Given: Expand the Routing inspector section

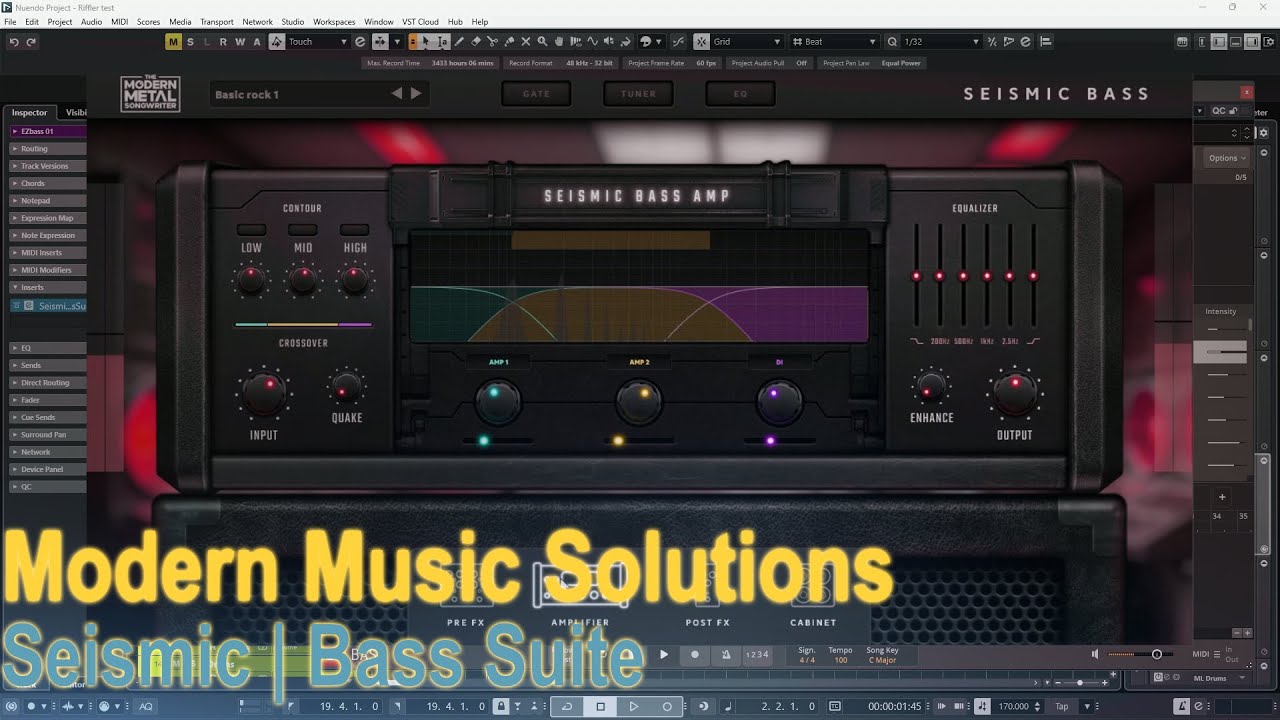Looking at the screenshot, I should coord(47,149).
